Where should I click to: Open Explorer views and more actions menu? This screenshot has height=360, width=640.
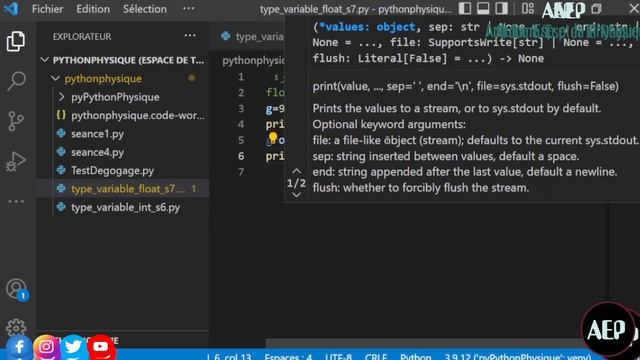click(190, 36)
